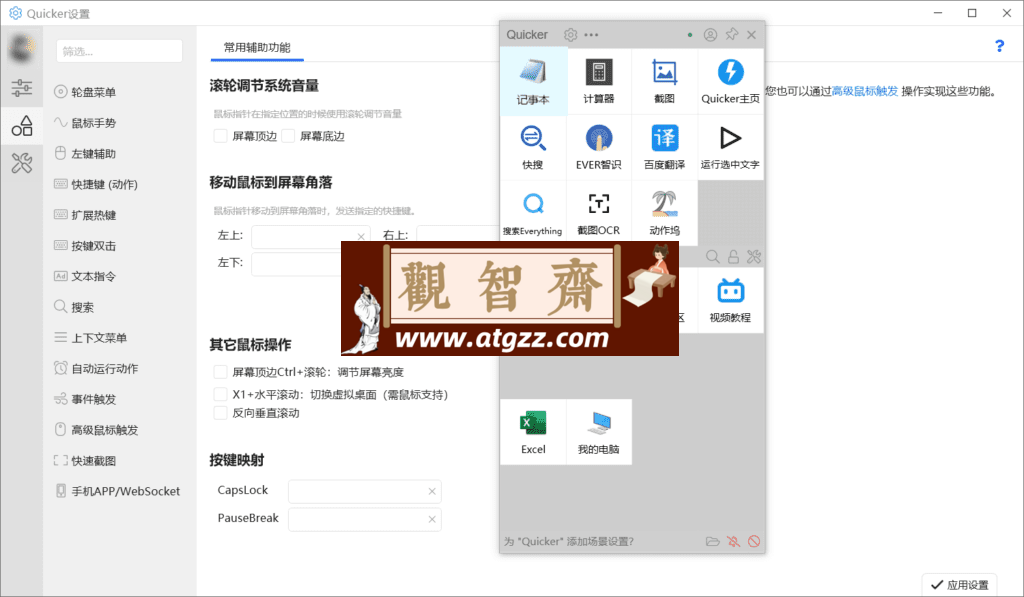Close the Quicker panel
1024x597 pixels.
[x=752, y=35]
